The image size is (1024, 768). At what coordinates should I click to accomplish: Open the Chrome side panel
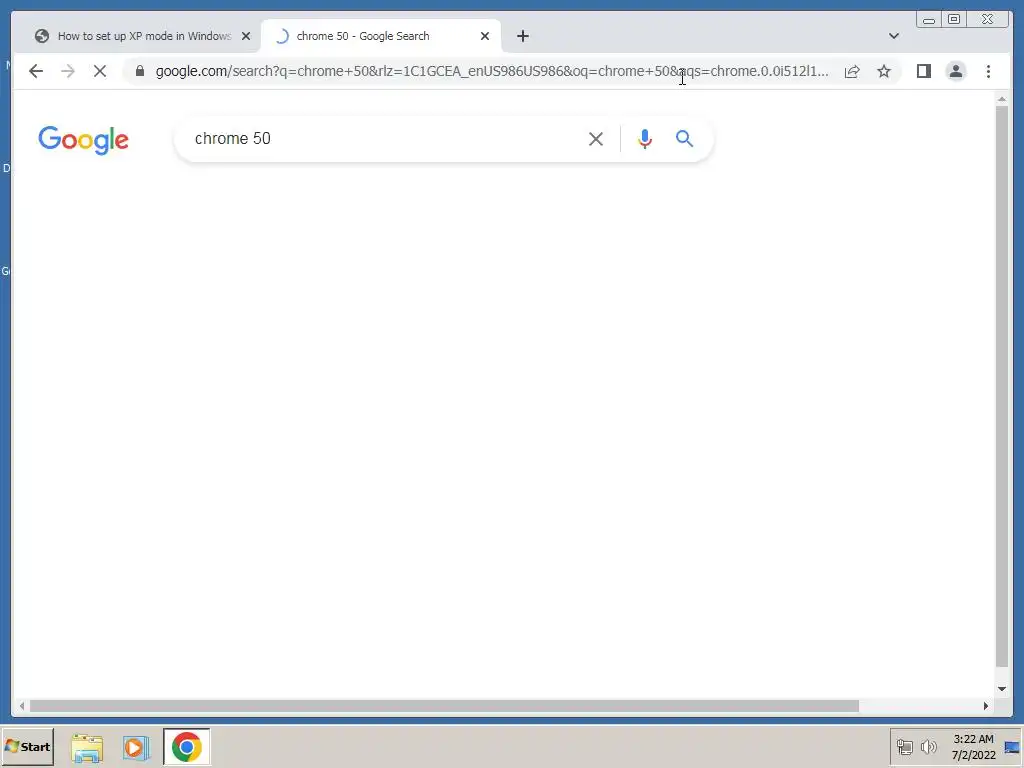coord(923,71)
